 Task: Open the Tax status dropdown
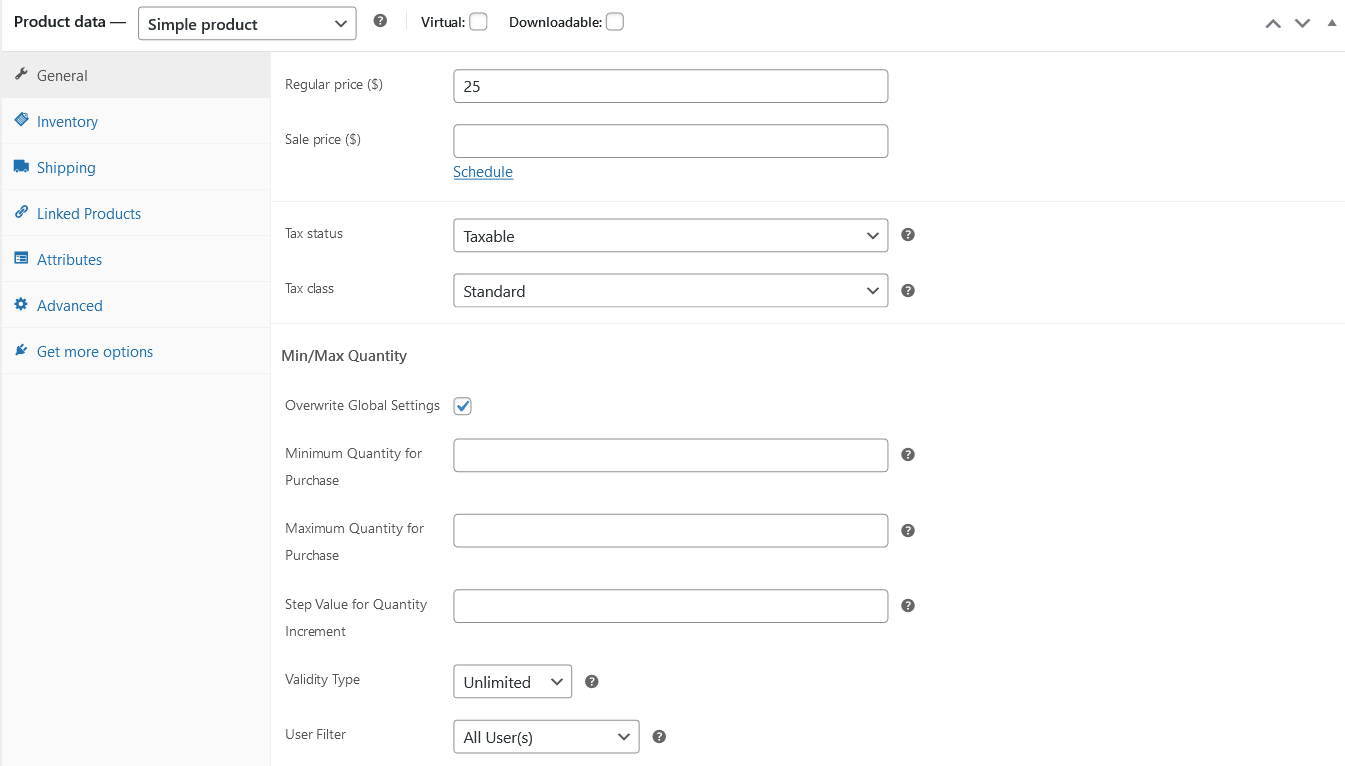(x=670, y=235)
